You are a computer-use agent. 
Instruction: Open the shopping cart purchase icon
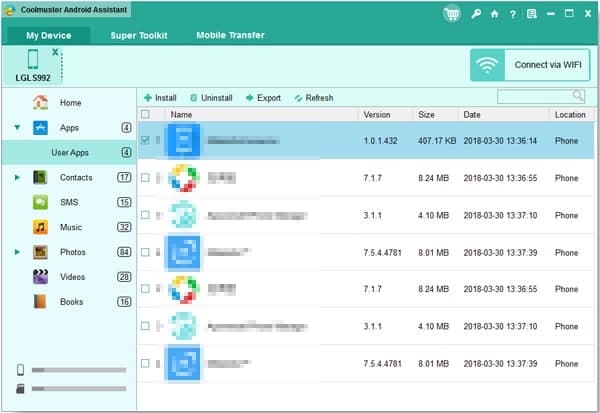tap(452, 14)
